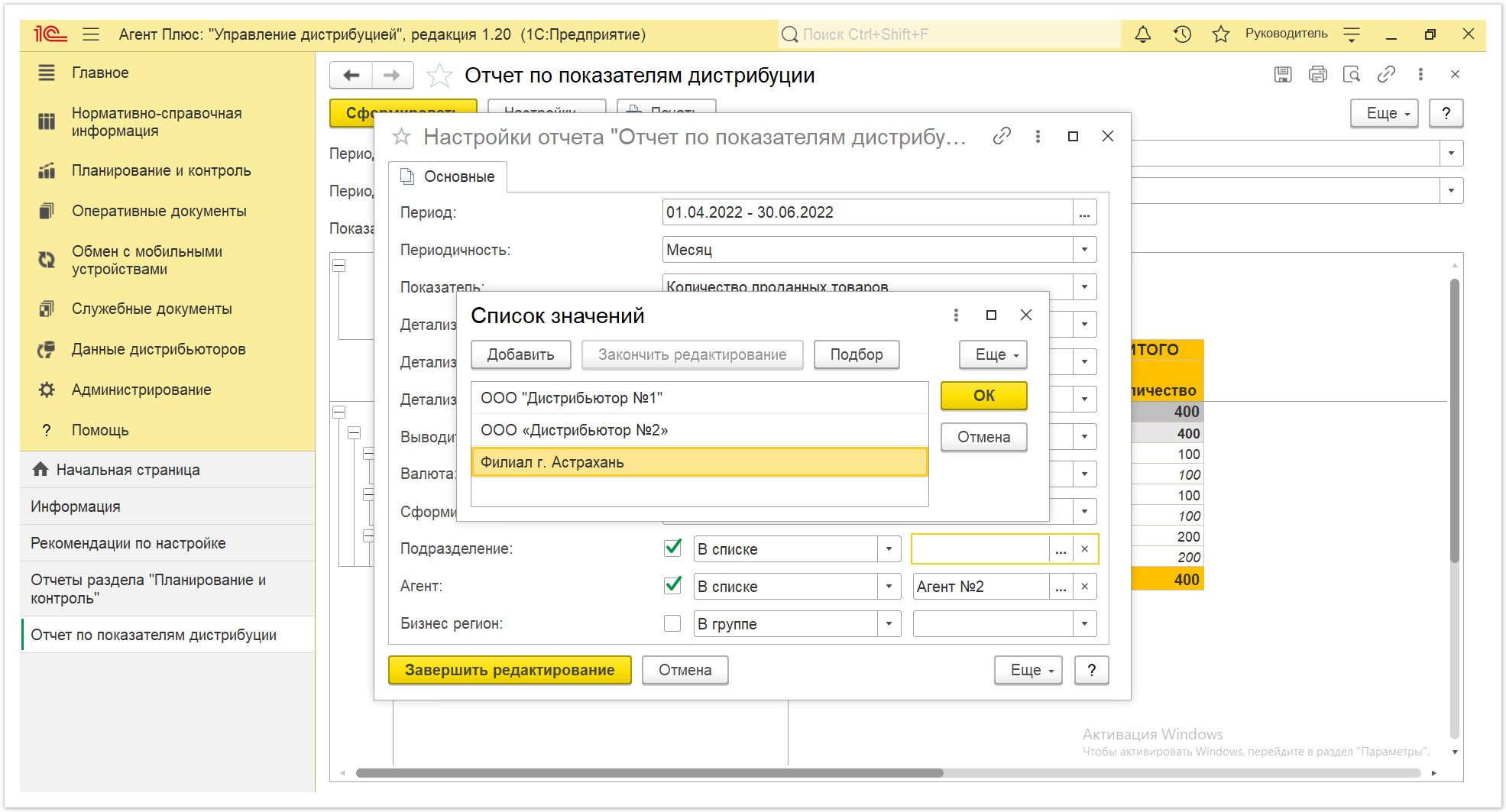Click the save report diskette icon

1283,74
